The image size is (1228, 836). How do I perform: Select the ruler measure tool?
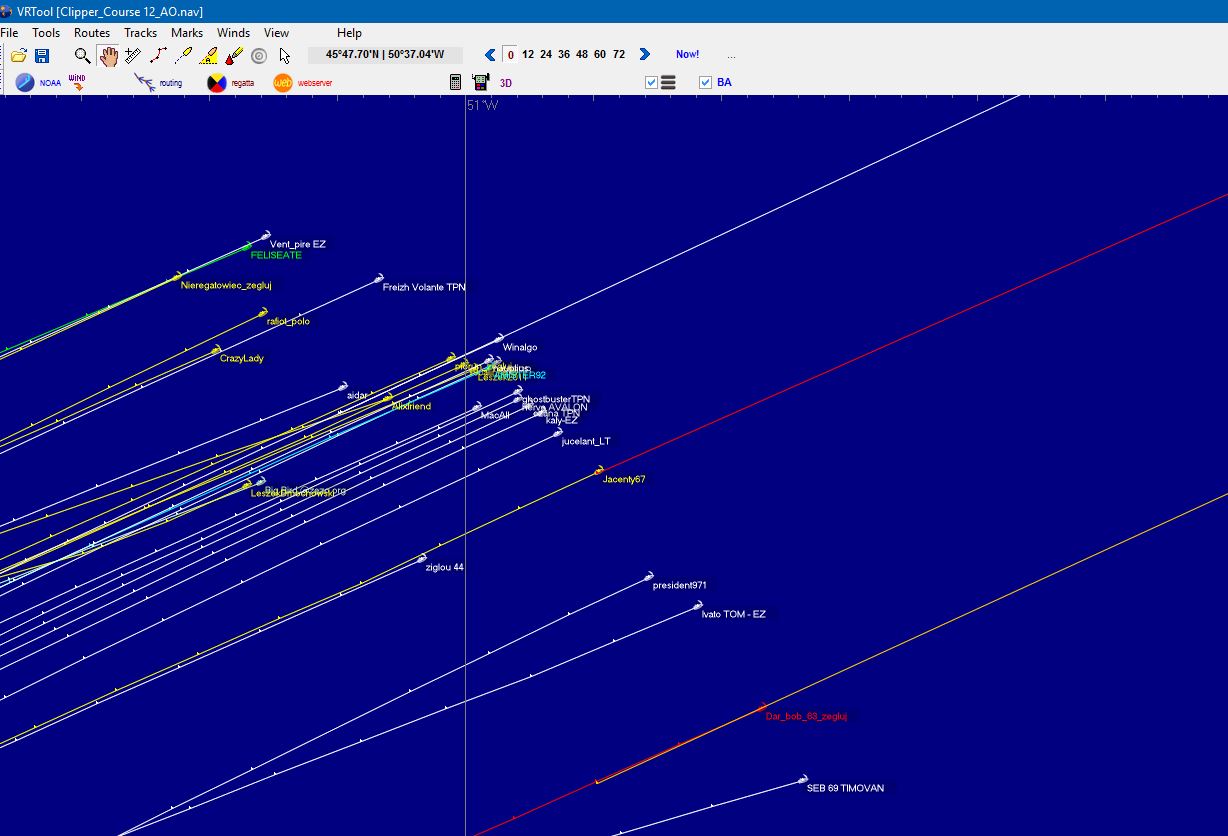[x=133, y=56]
